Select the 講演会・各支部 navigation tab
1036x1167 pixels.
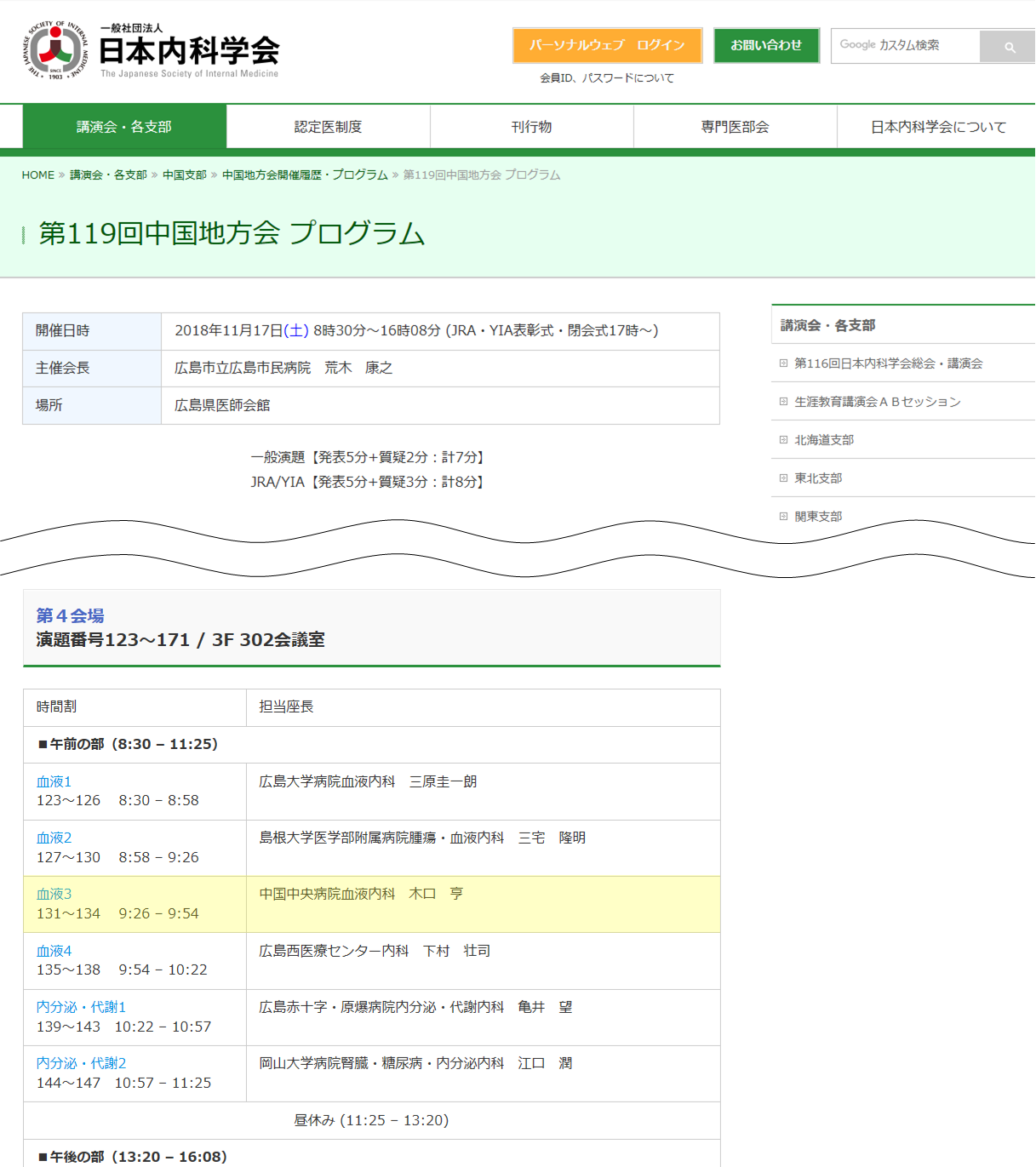pyautogui.click(x=124, y=127)
